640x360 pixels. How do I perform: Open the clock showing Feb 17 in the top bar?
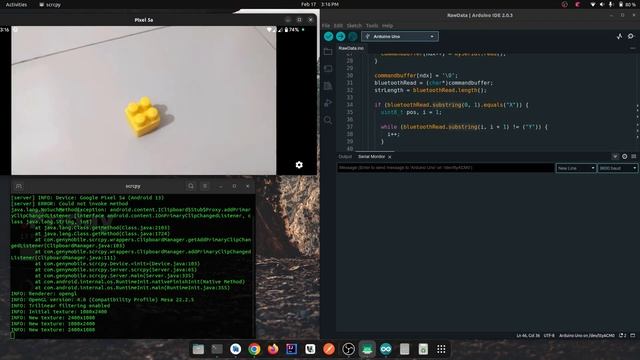[320, 4]
